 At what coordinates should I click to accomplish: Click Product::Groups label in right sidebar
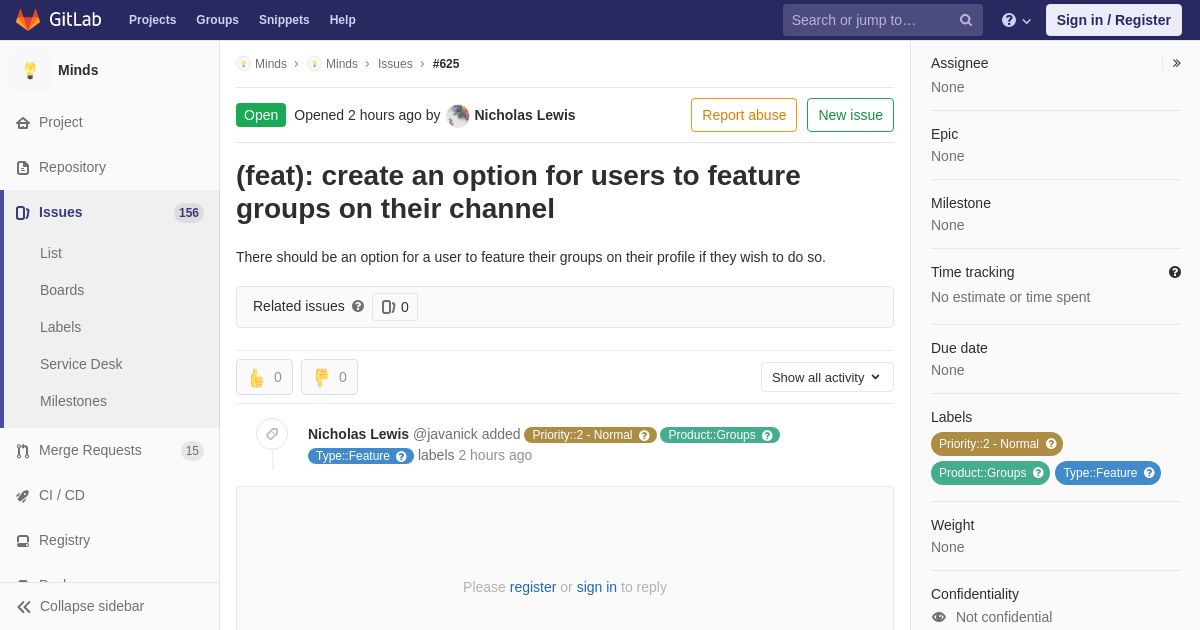coord(990,473)
